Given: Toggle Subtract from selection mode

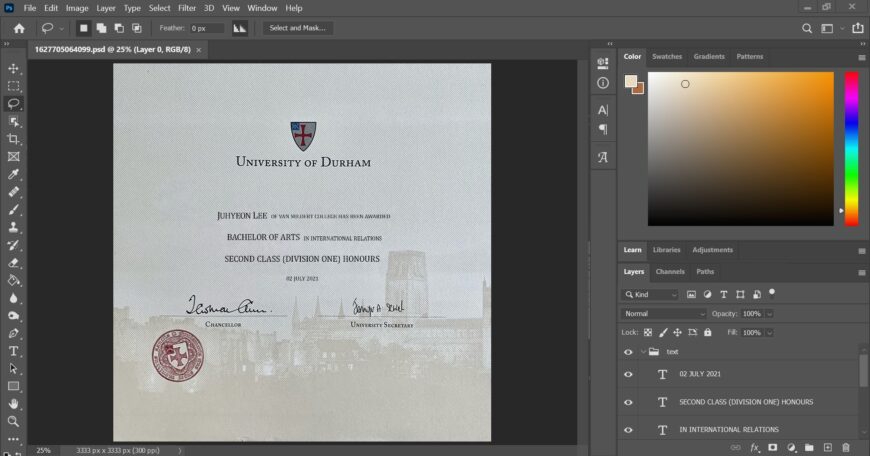Looking at the screenshot, I should click(x=119, y=28).
